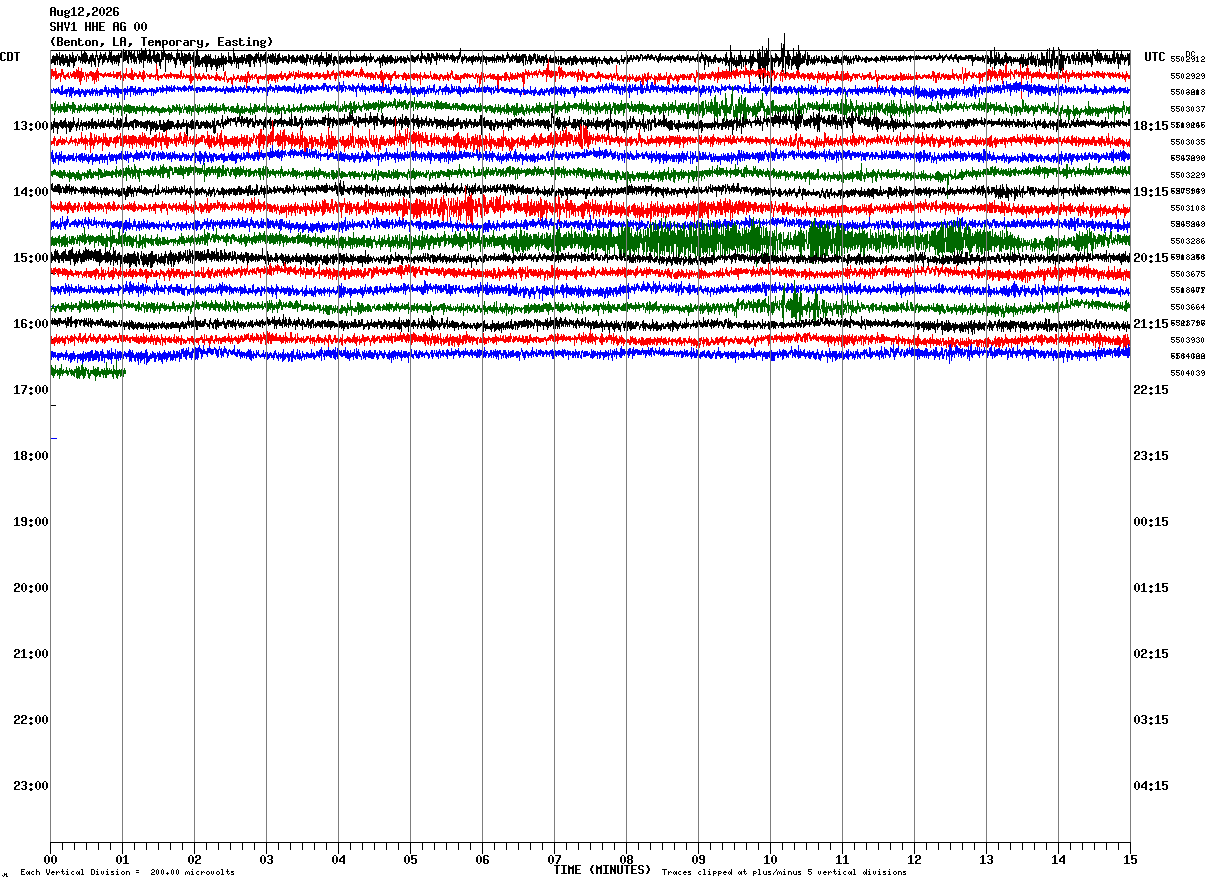1210x886 pixels.
Task: Click the Each Vertical Division 200.00 microvolts note
Action: click(128, 873)
